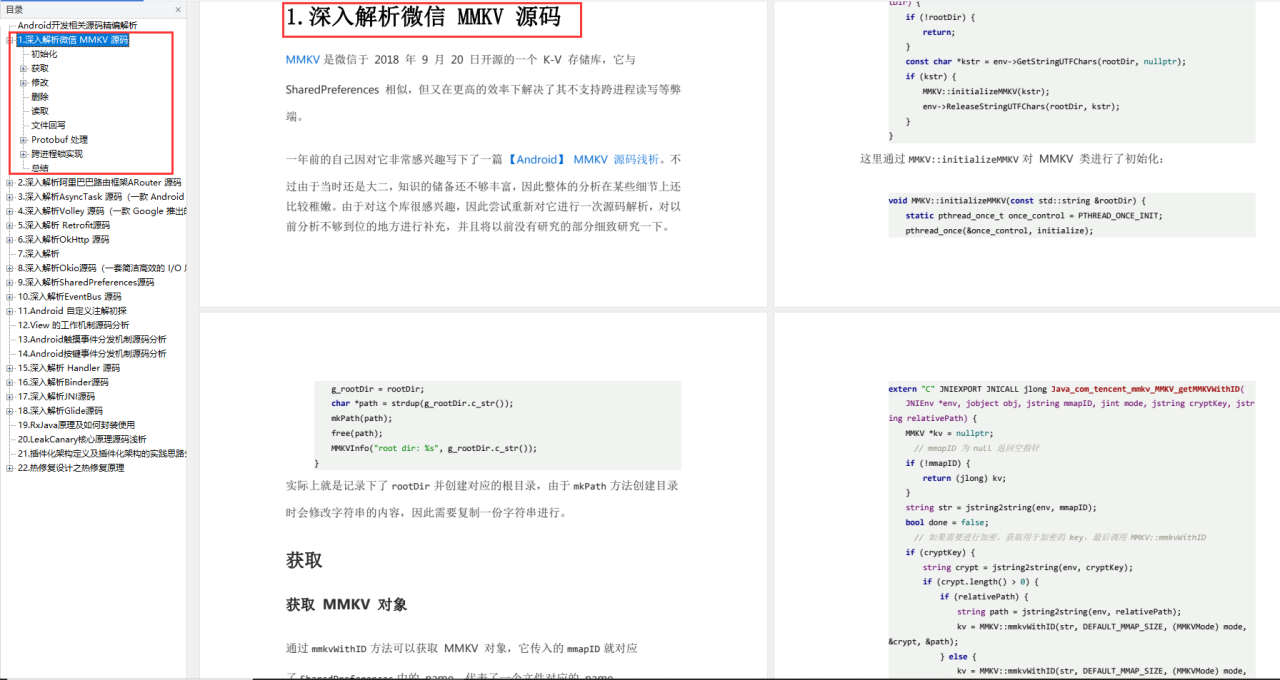Viewport: 1280px width, 680px height.
Task: Expand 15.深入解析 Handler 源码 node
Action: 10,368
